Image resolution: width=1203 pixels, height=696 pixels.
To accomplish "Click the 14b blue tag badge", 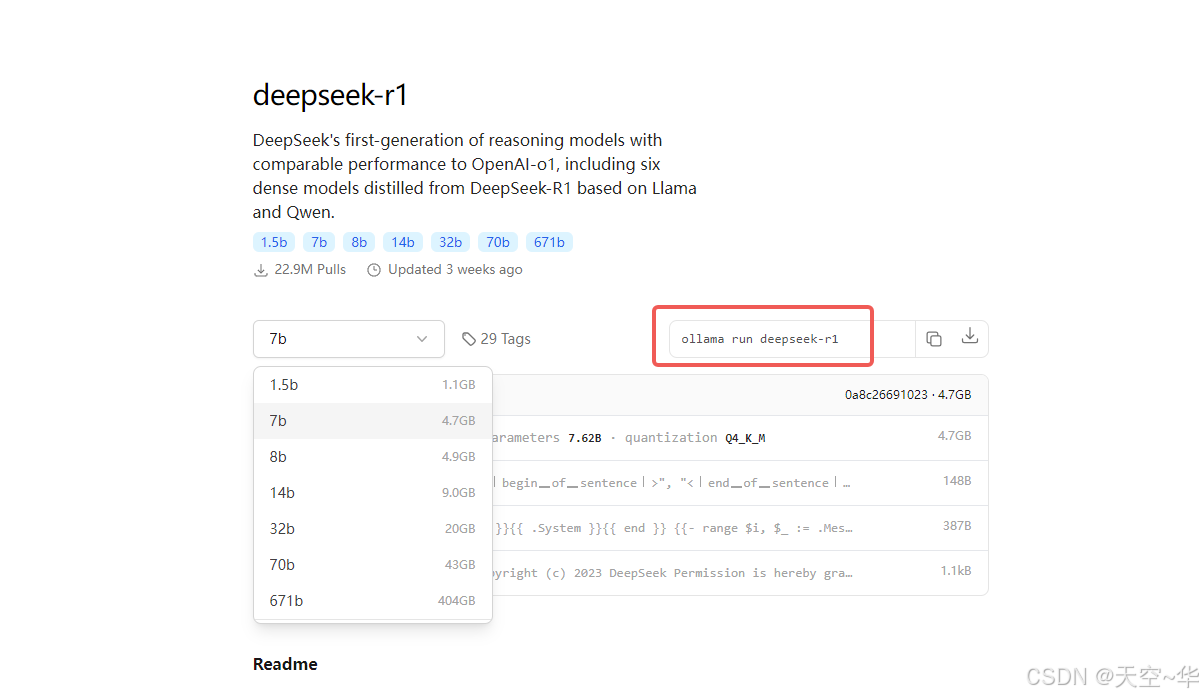I will point(403,242).
